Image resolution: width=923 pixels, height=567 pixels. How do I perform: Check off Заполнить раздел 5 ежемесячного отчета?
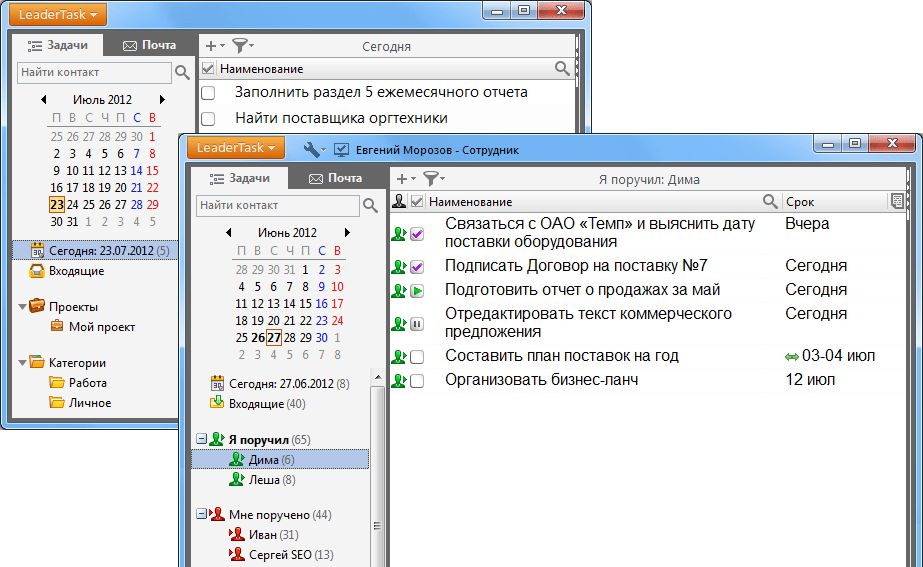point(208,93)
